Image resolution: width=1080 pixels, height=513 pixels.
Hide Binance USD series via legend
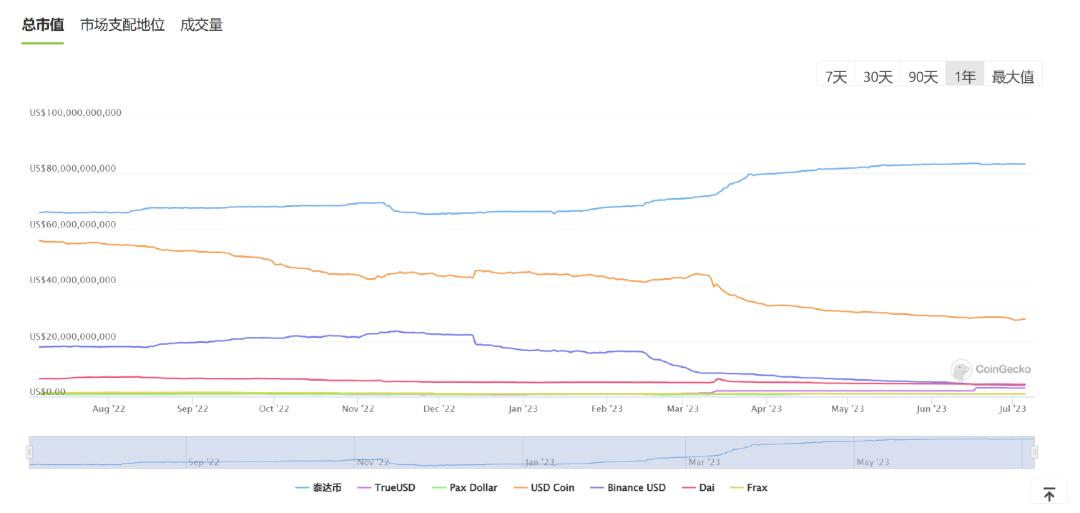tap(628, 488)
